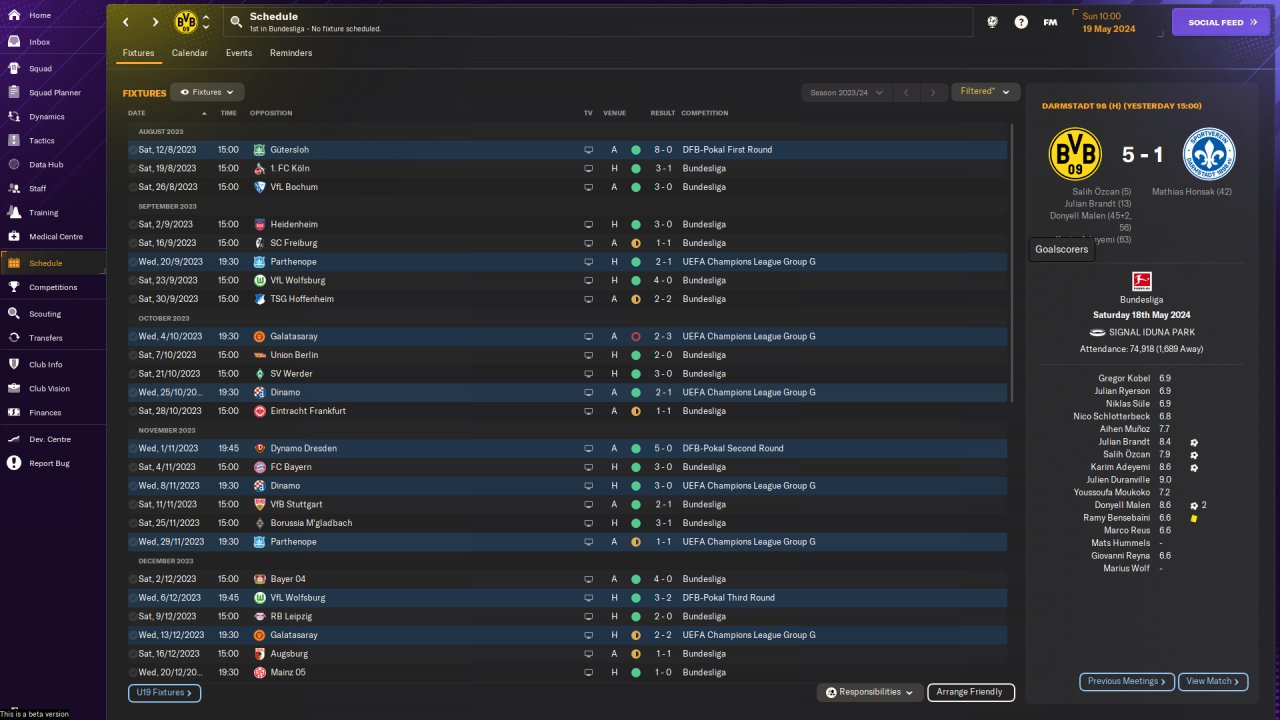
Task: Expand the Filtered dropdown
Action: tap(985, 92)
